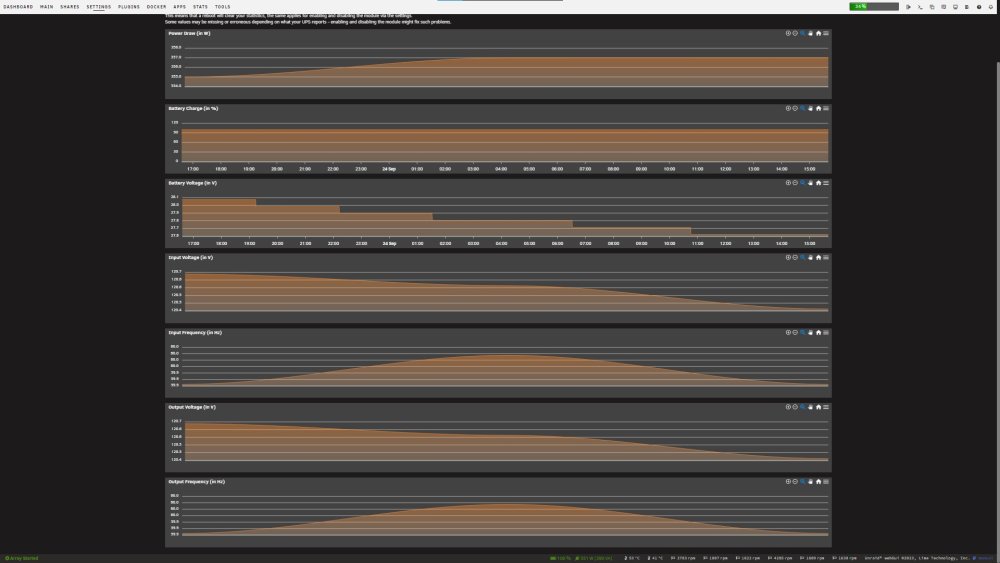Zoom in on the Battery Charge chart
The width and height of the screenshot is (1000, 563).
(x=788, y=108)
